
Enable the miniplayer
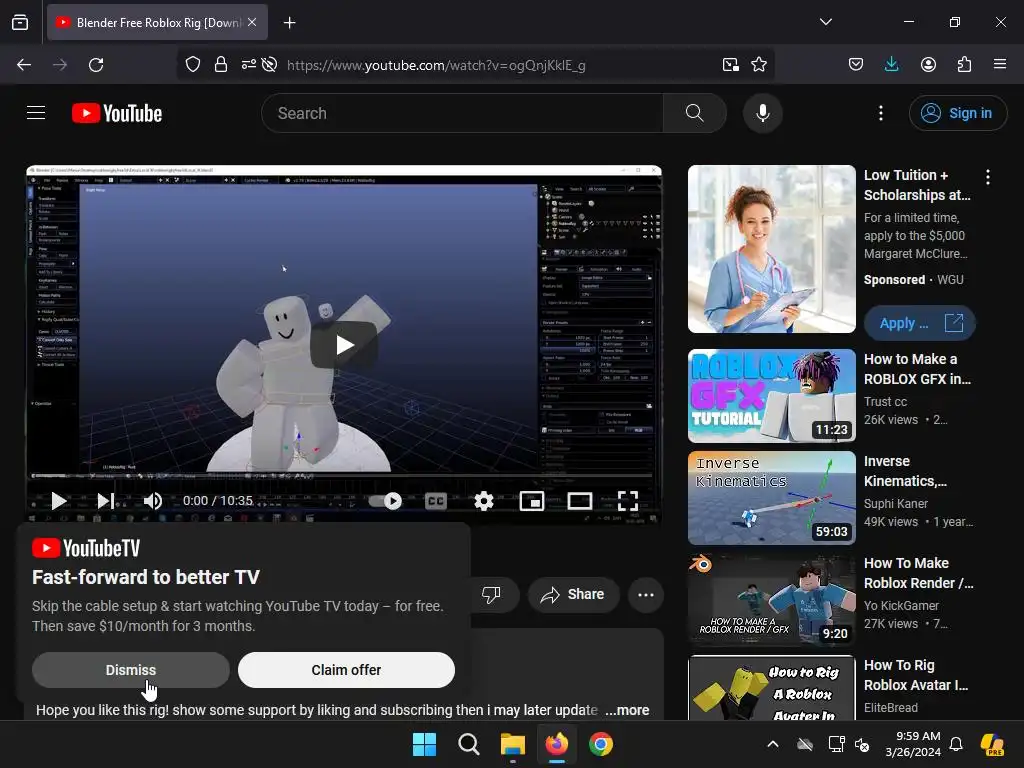coord(532,501)
